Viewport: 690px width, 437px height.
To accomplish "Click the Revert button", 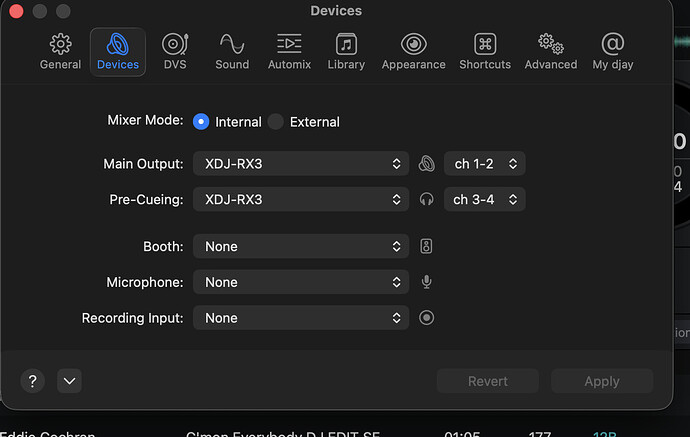I will coord(488,381).
